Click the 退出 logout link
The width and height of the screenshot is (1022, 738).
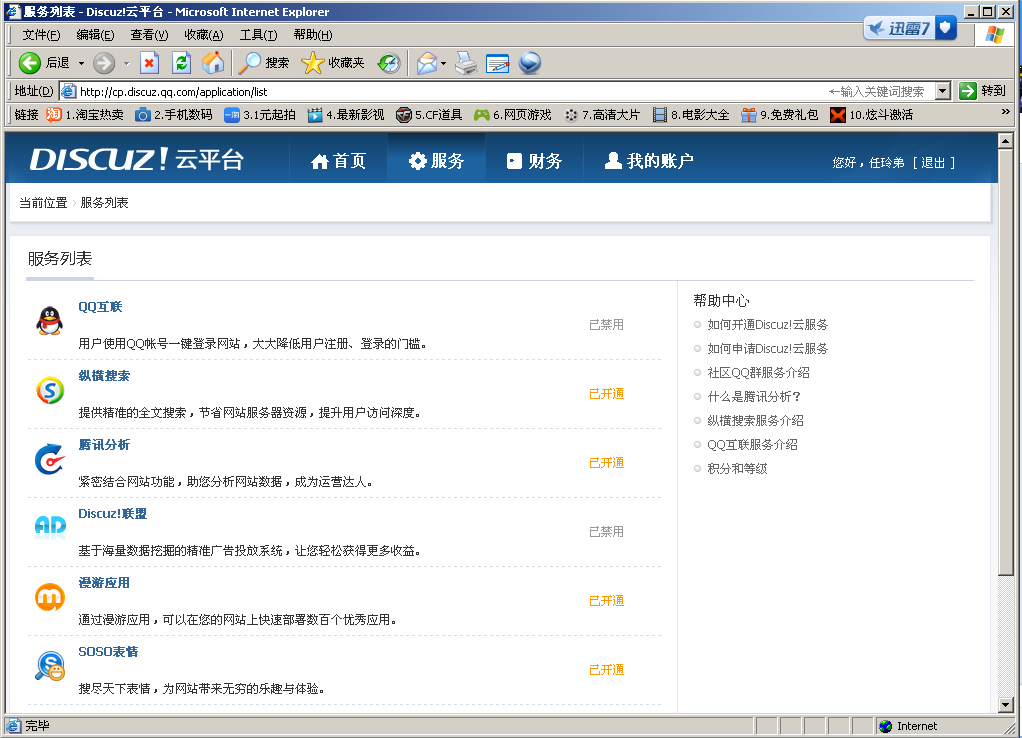[x=932, y=162]
